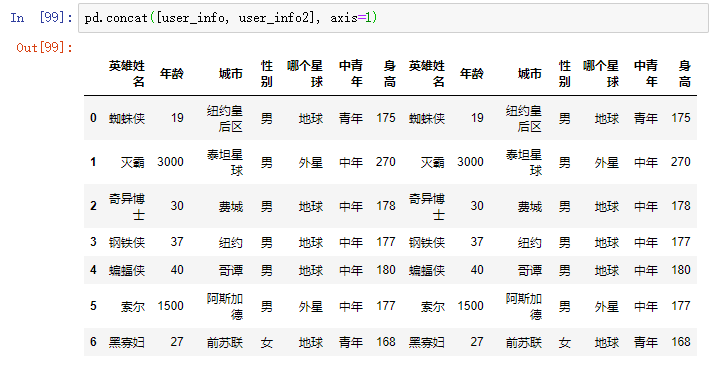
Task: Select the right 外星 cell in 索尔 row
Action: 607,306
